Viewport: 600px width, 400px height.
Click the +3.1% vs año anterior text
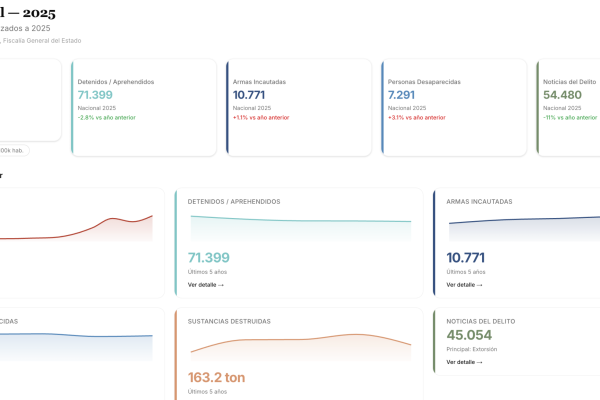click(x=417, y=118)
